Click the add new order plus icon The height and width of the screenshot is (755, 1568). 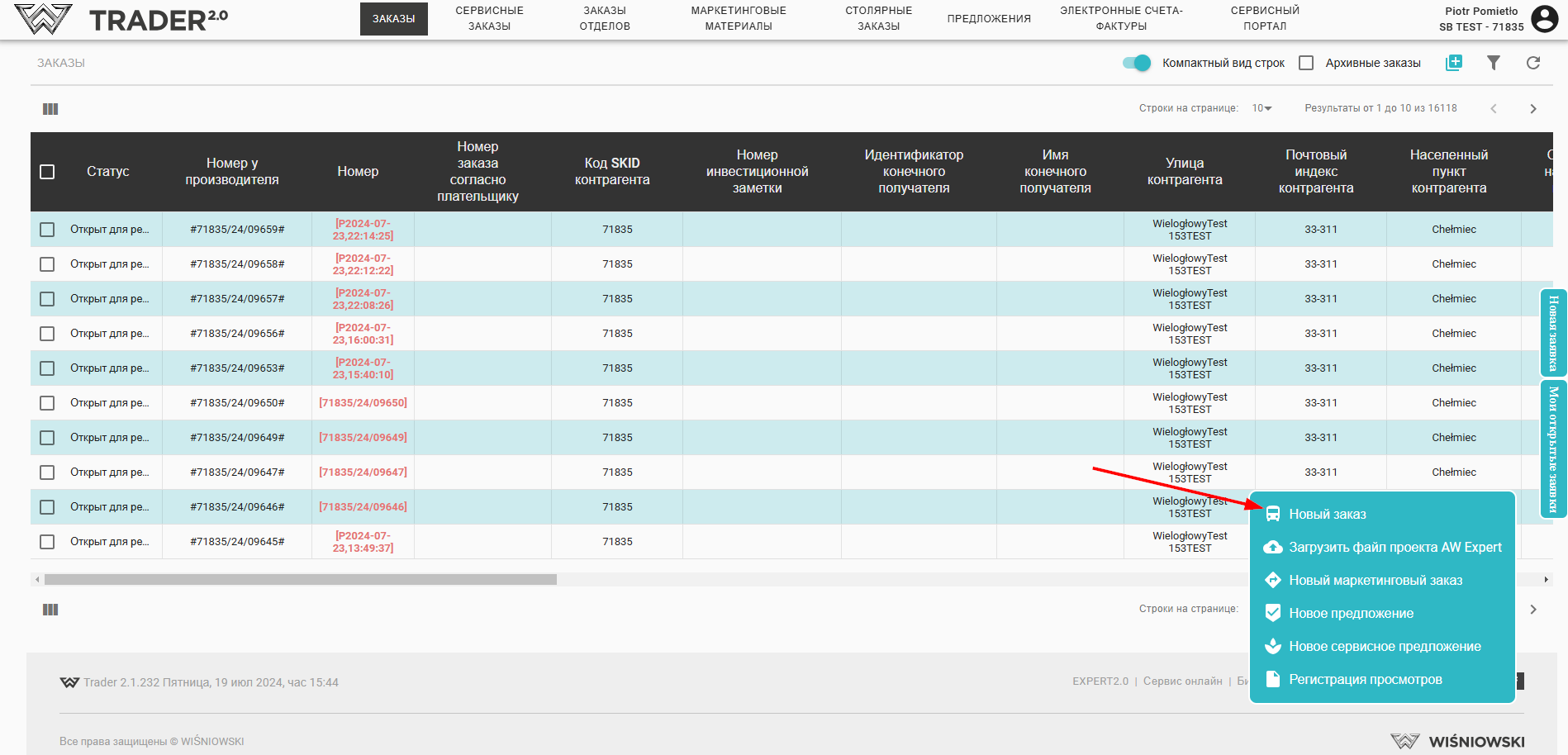1454,63
